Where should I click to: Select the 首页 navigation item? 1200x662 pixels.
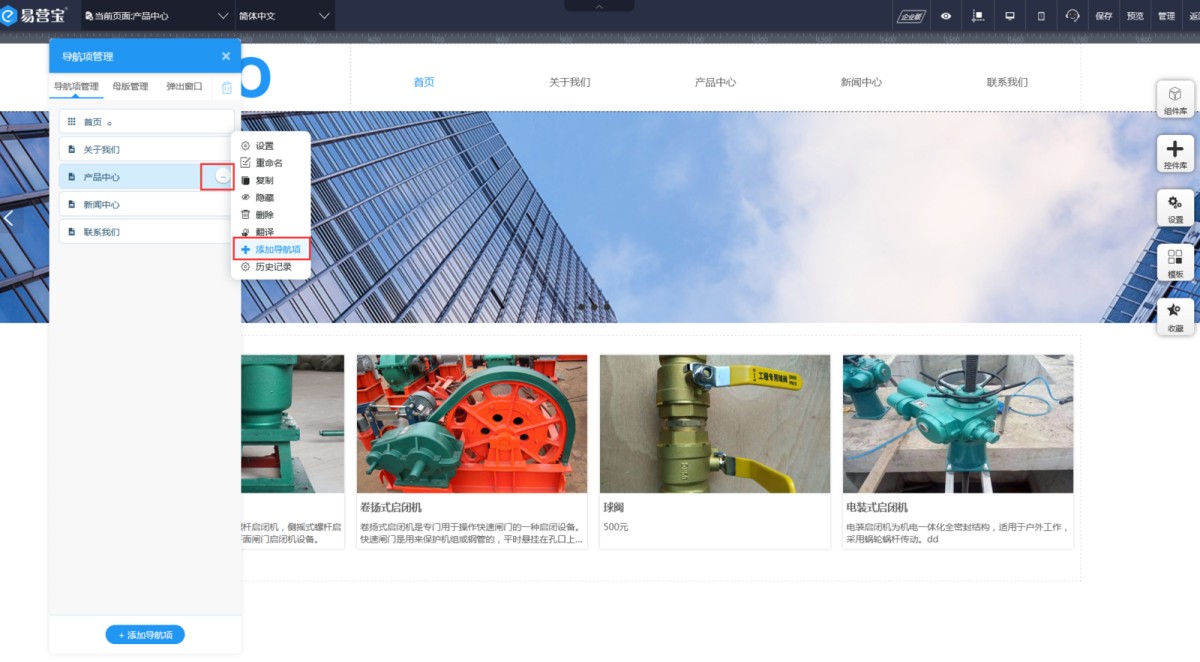(146, 122)
